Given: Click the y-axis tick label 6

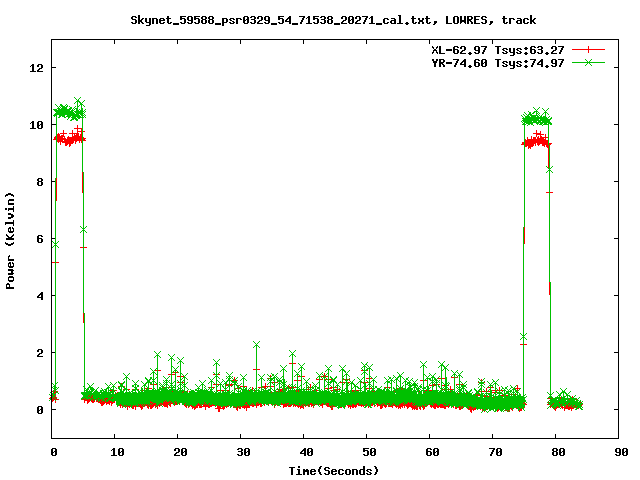Looking at the screenshot, I should [x=40, y=239].
